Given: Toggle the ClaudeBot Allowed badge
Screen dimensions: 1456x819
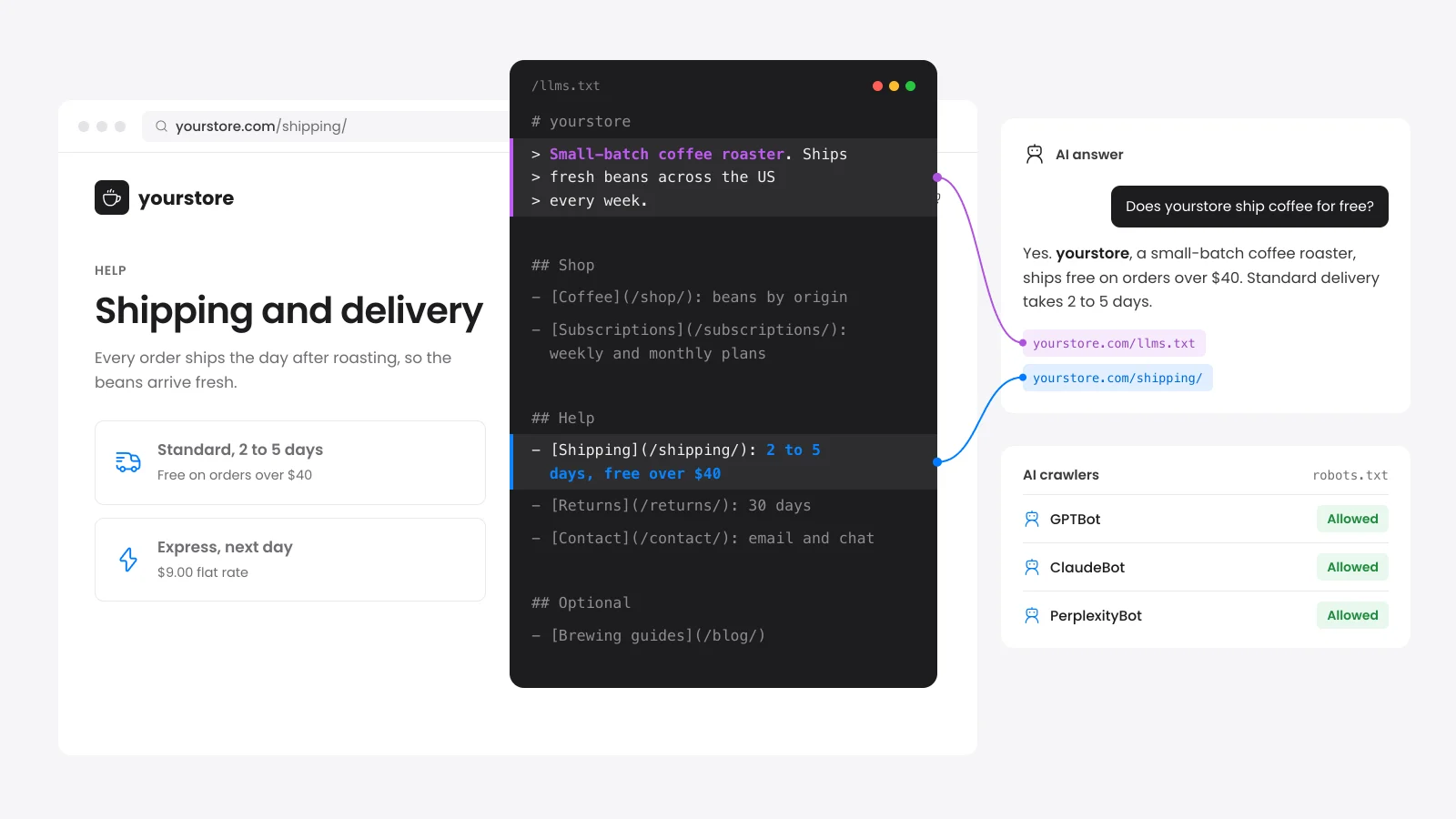Looking at the screenshot, I should [x=1352, y=567].
